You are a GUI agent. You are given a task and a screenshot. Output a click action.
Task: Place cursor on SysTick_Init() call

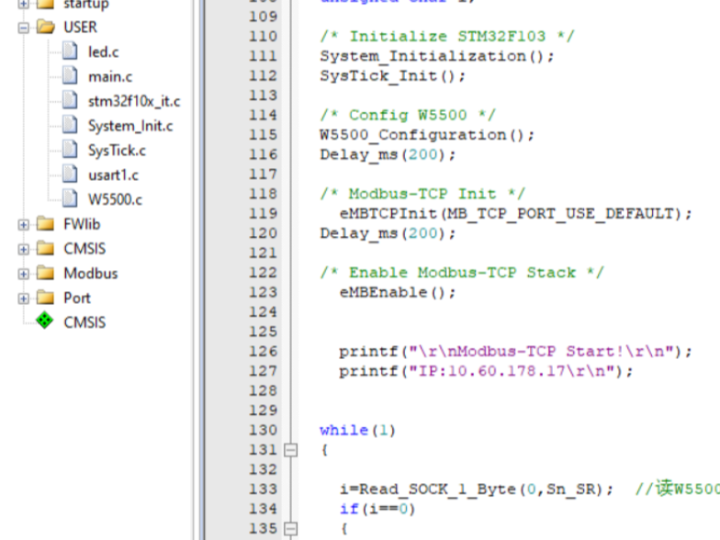click(393, 76)
